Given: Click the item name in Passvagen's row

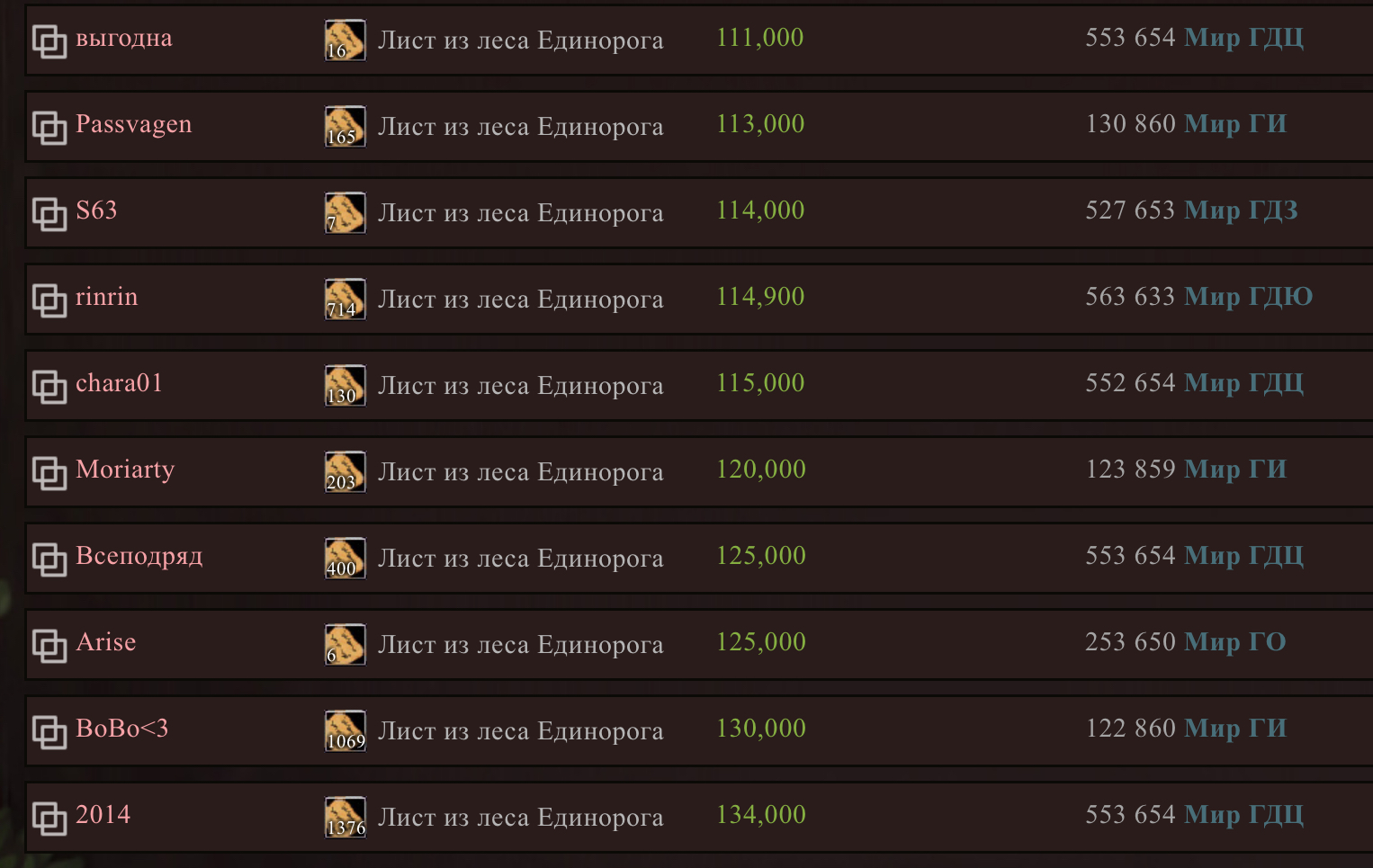Looking at the screenshot, I should point(520,127).
